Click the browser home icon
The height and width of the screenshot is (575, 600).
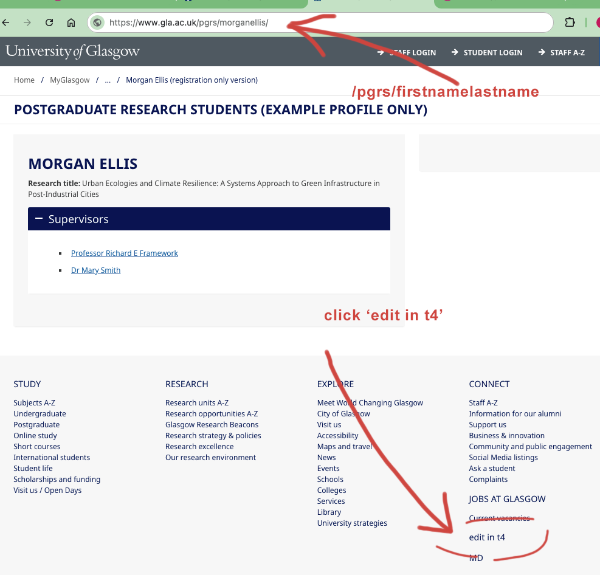pos(71,22)
